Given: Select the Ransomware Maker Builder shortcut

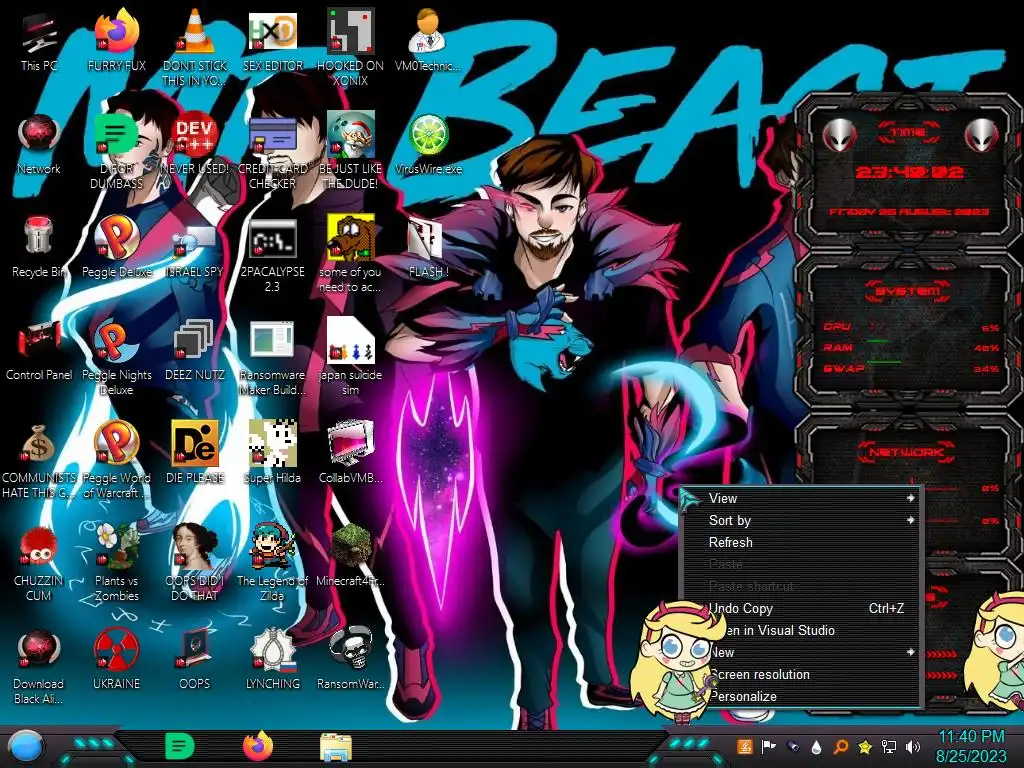Looking at the screenshot, I should tap(272, 358).
